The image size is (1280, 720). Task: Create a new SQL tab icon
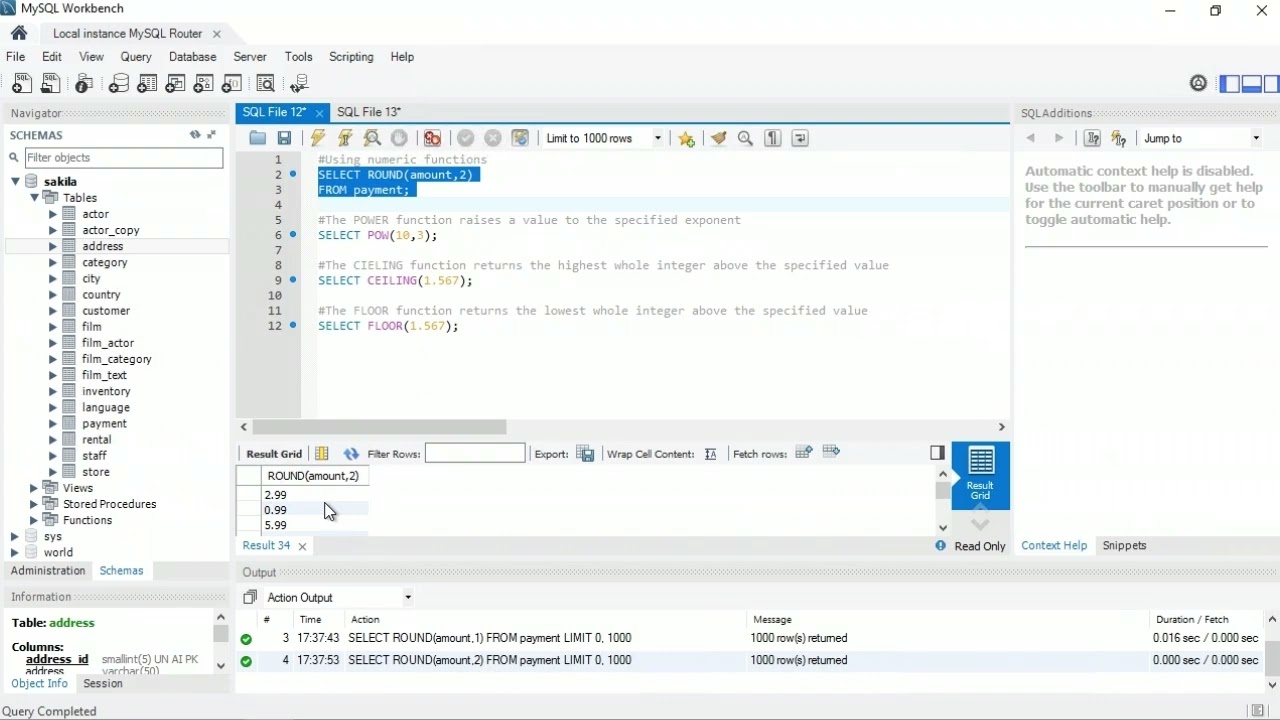pyautogui.click(x=21, y=84)
